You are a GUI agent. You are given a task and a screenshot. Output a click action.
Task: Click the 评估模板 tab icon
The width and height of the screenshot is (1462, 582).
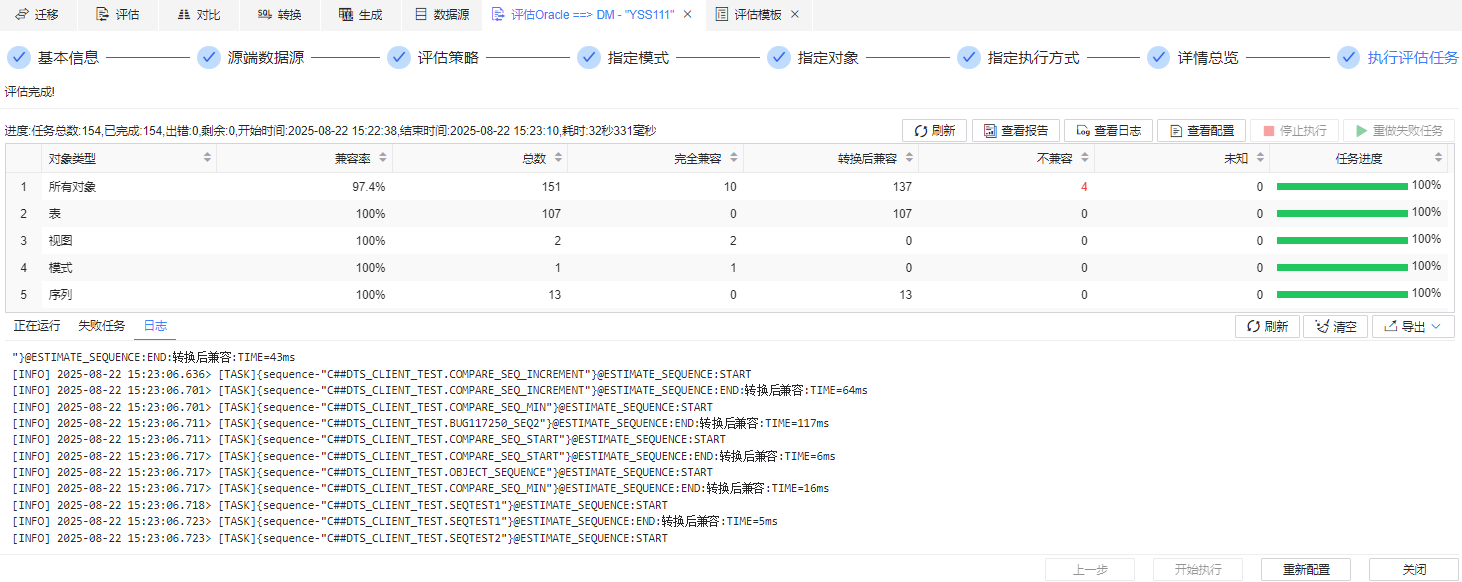coord(722,15)
